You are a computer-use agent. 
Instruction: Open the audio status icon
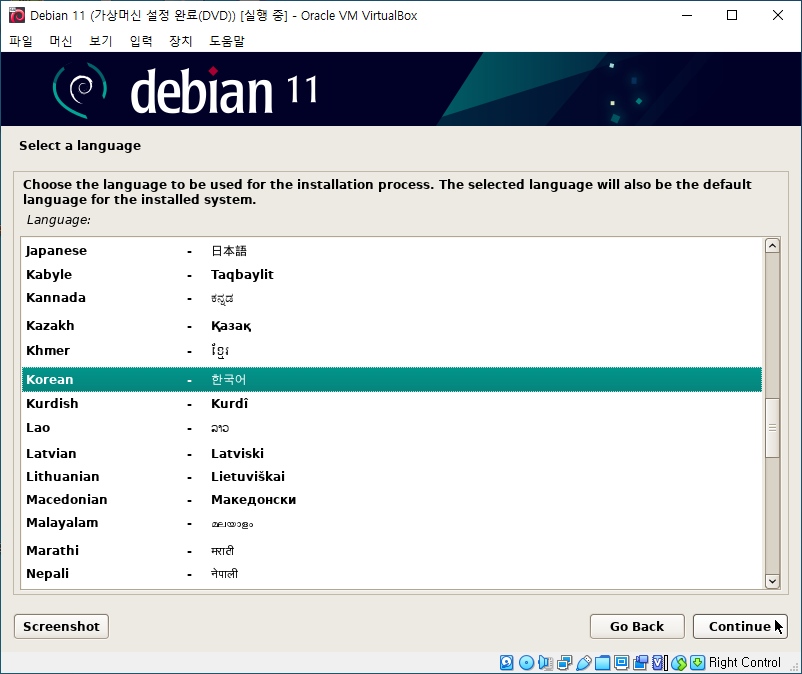545,663
